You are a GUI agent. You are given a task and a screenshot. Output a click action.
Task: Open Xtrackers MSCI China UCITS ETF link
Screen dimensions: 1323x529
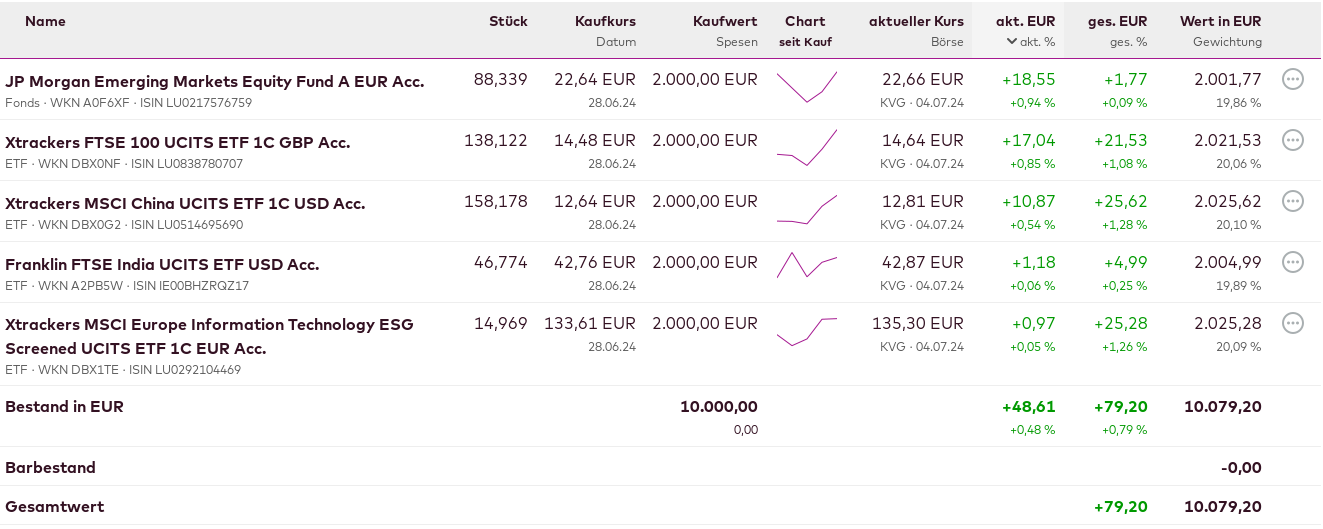point(185,203)
